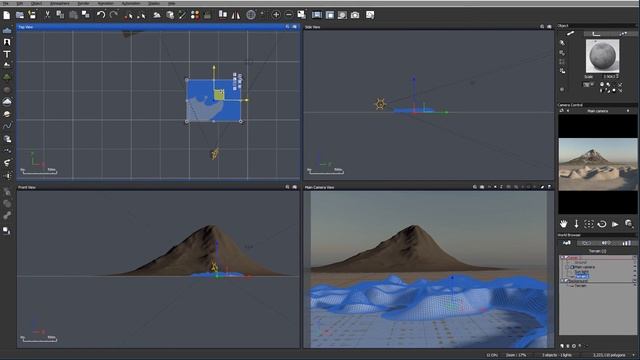
Task: Click the Focal zoom icon in Camera Control
Action: pyautogui.click(x=629, y=224)
